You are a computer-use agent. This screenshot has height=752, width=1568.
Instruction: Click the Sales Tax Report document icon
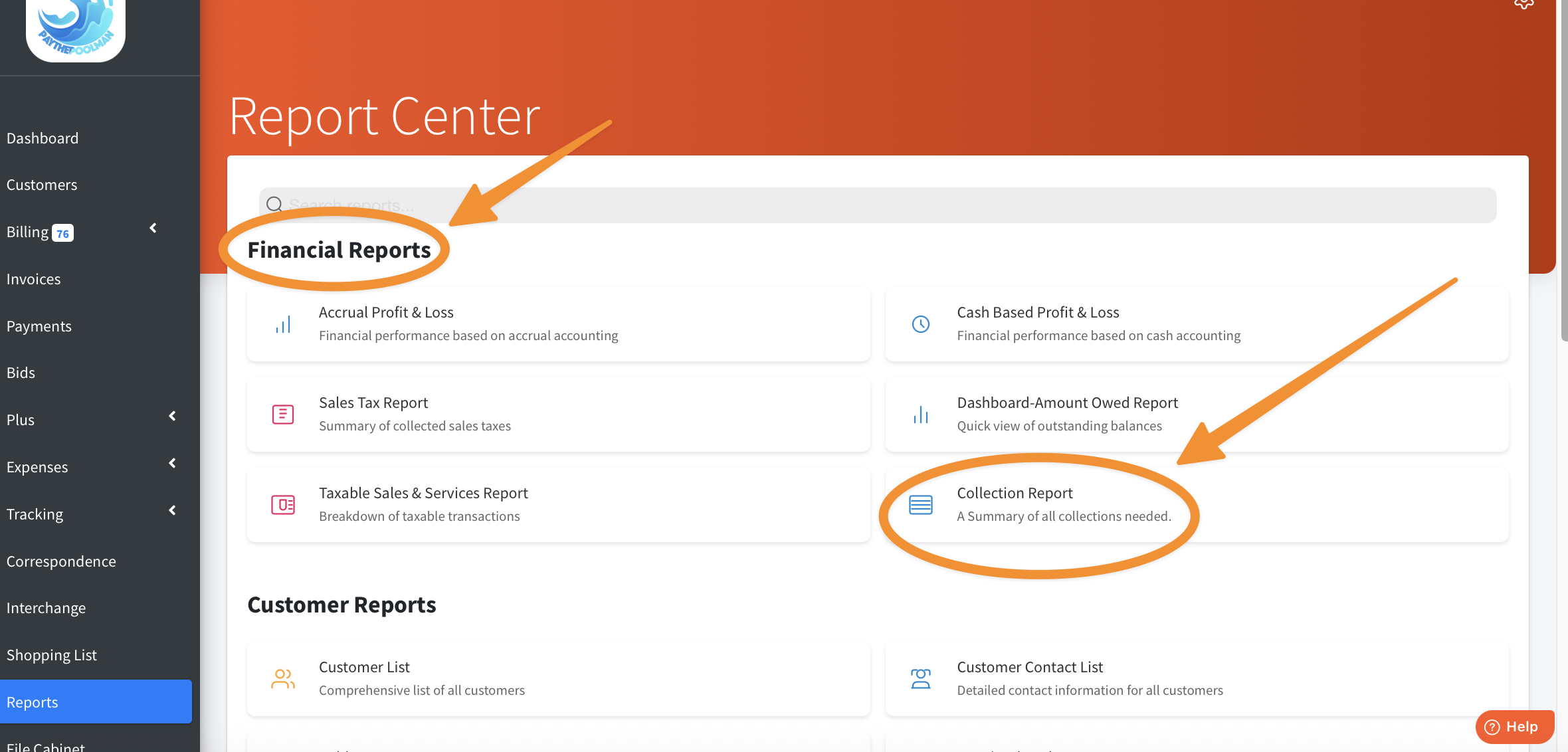click(x=283, y=415)
